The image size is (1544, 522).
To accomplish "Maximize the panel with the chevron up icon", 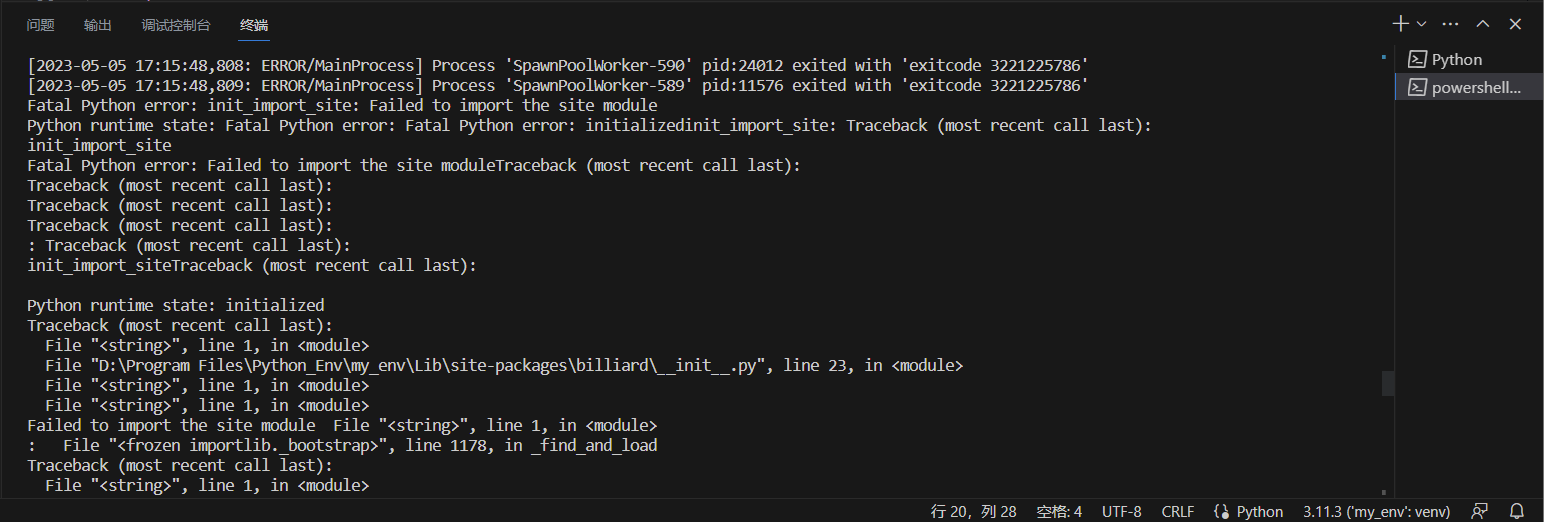I will pos(1483,24).
